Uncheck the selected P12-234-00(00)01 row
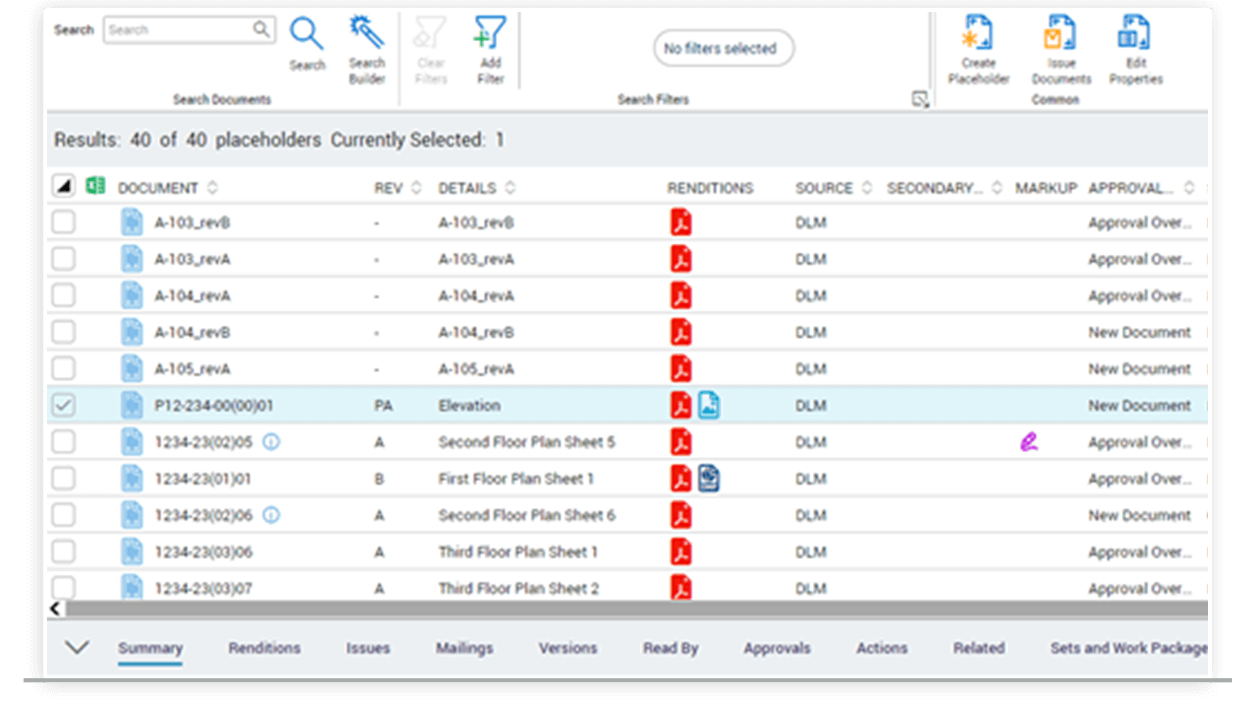This screenshot has height=713, width=1251. [x=63, y=405]
